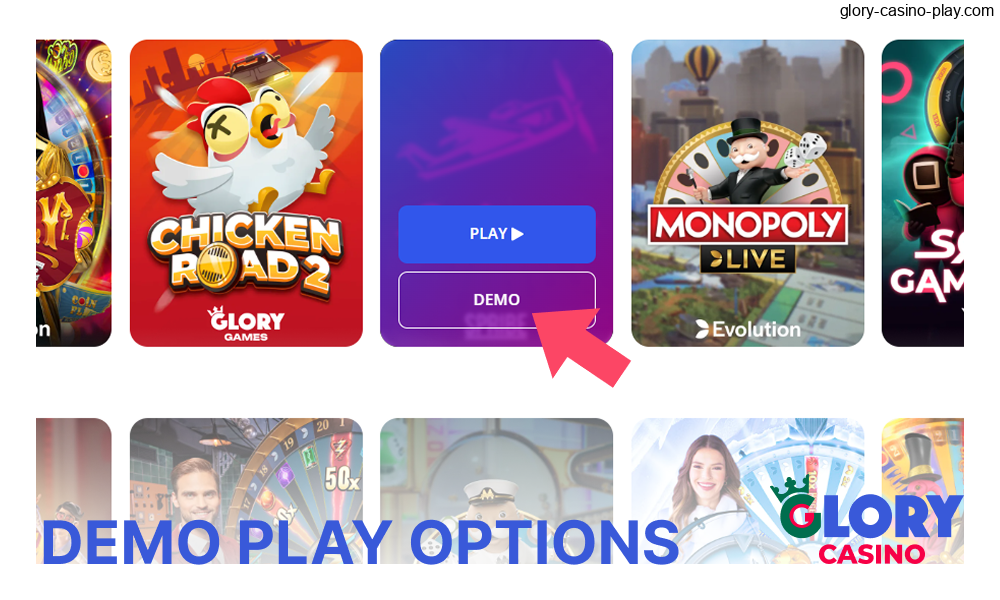Click the play triangle icon beside PLAY
1000x600 pixels.
[518, 234]
